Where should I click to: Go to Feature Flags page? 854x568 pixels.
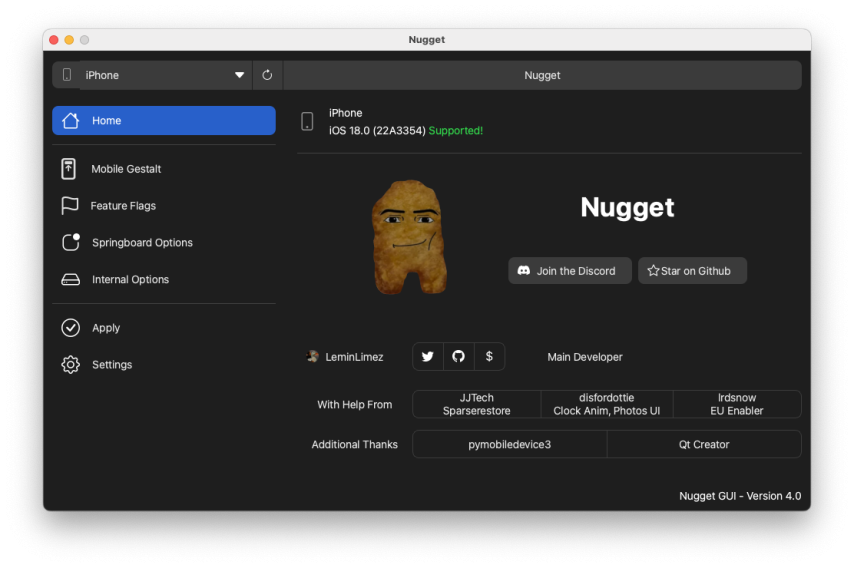[163, 206]
